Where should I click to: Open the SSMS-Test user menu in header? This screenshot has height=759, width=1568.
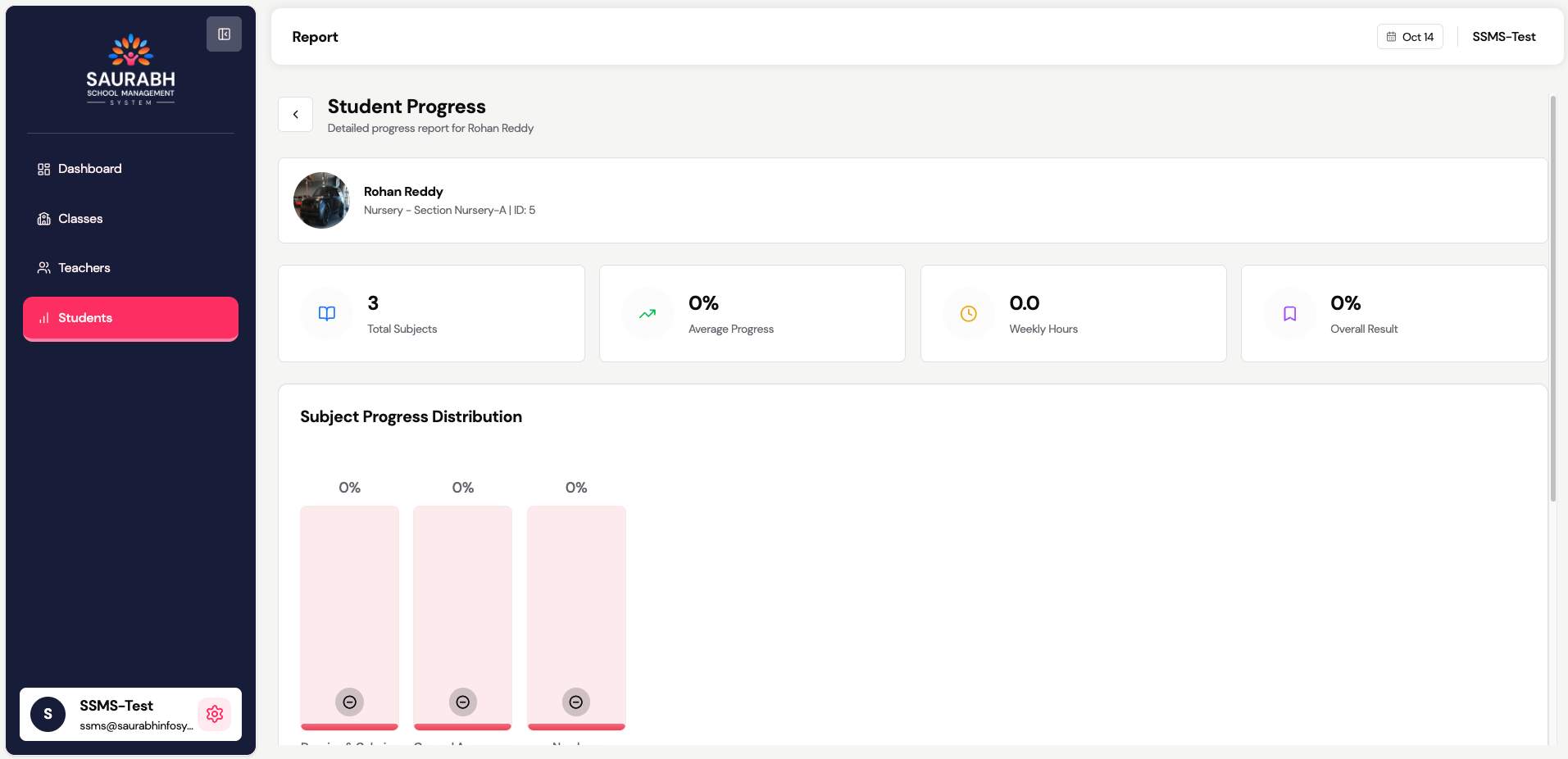pyautogui.click(x=1503, y=37)
